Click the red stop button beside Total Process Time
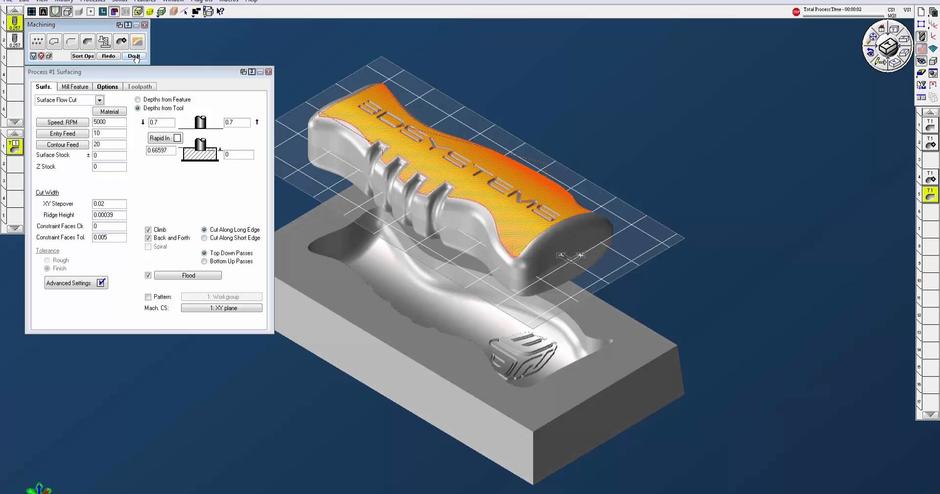 tap(796, 11)
